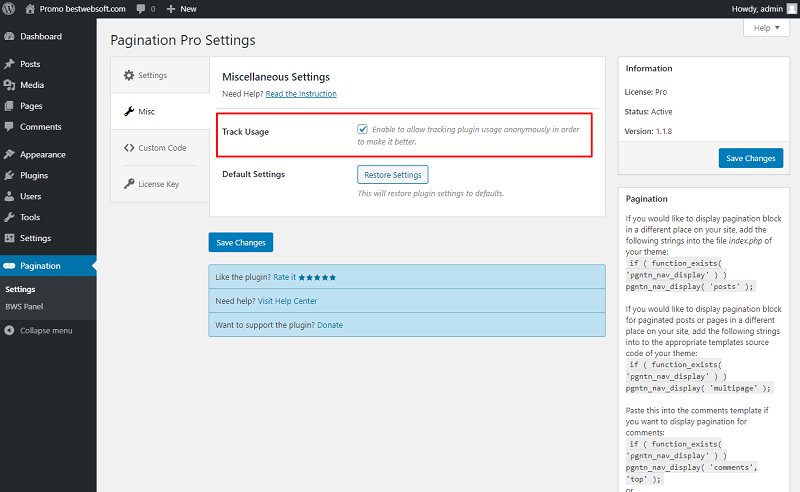Select the Pagination menu item
This screenshot has width=800, height=492.
click(48, 265)
